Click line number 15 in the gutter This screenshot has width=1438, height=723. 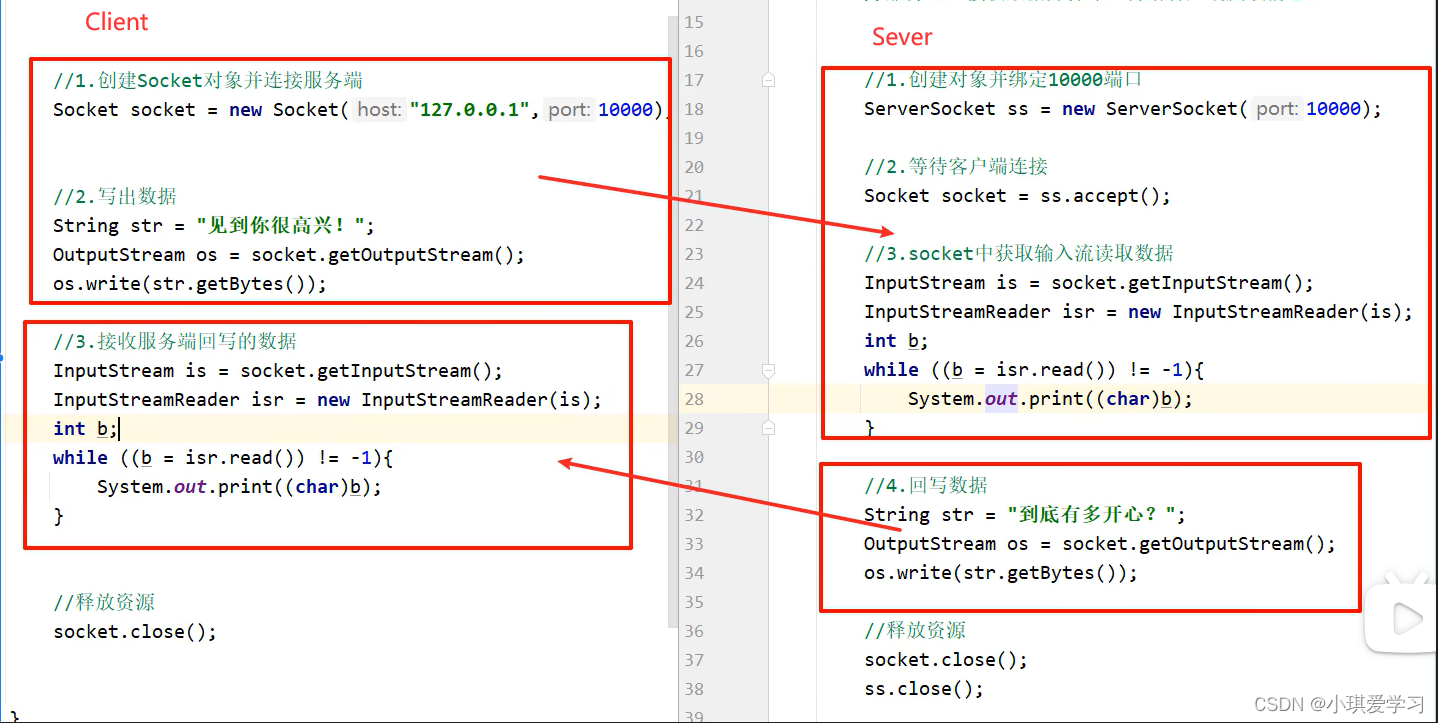tap(694, 22)
